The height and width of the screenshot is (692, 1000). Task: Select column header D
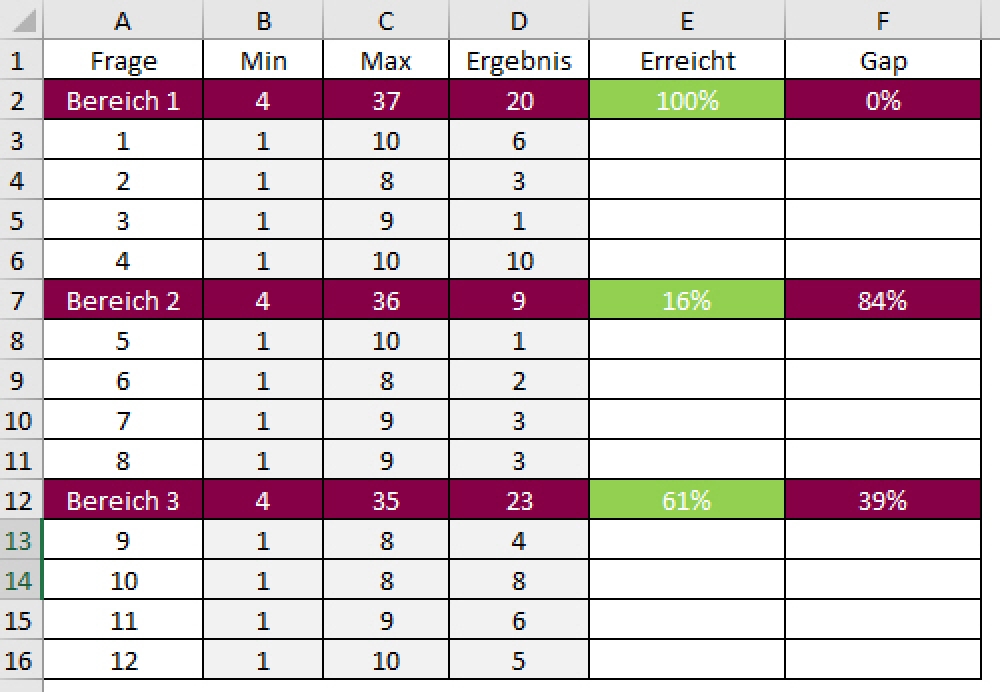tap(518, 20)
